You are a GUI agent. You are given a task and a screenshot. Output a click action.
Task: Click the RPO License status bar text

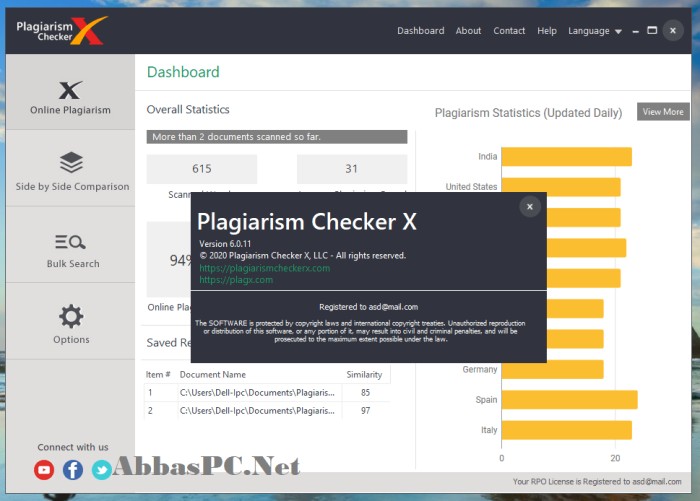597,481
